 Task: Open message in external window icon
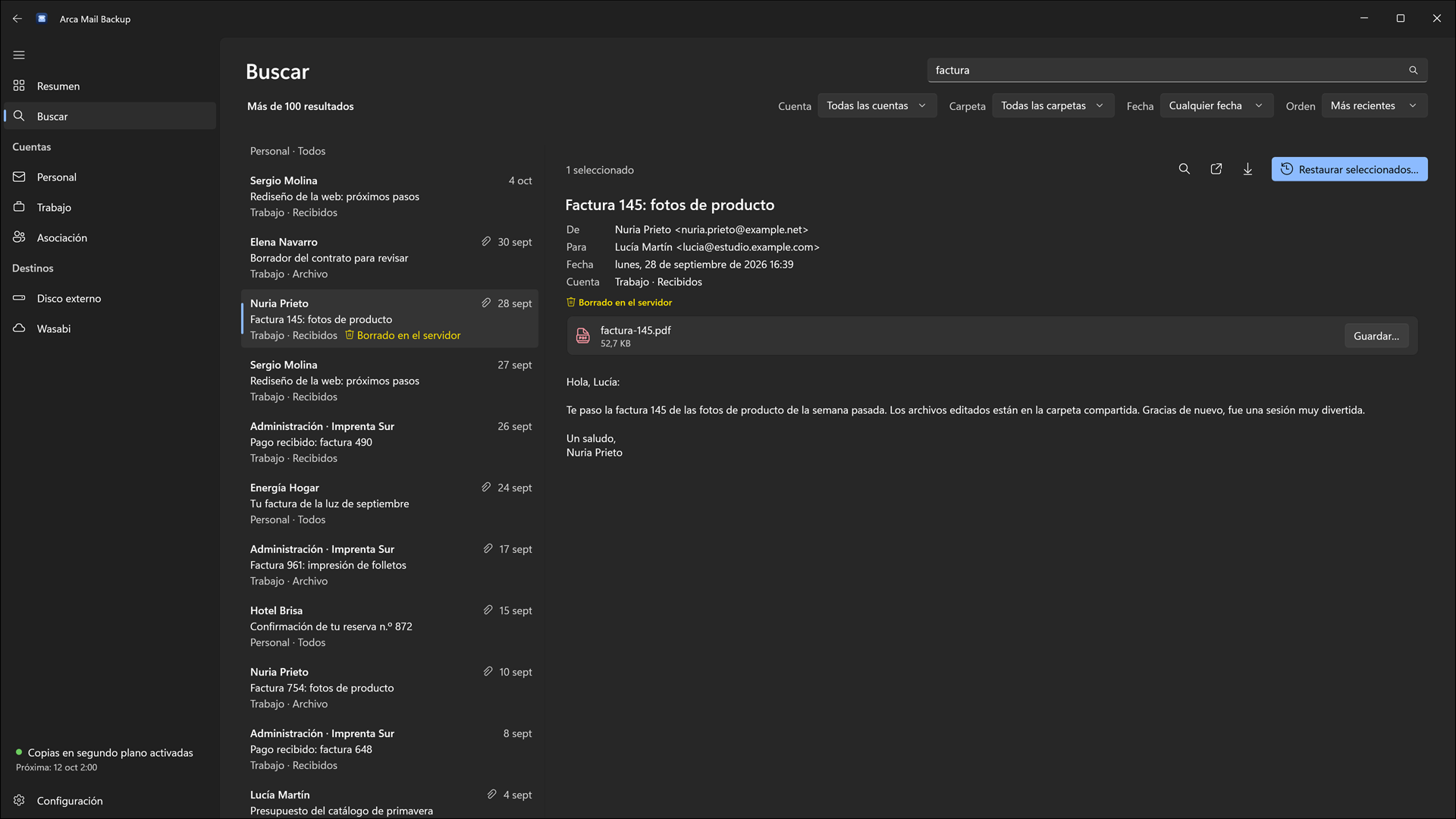point(1216,169)
